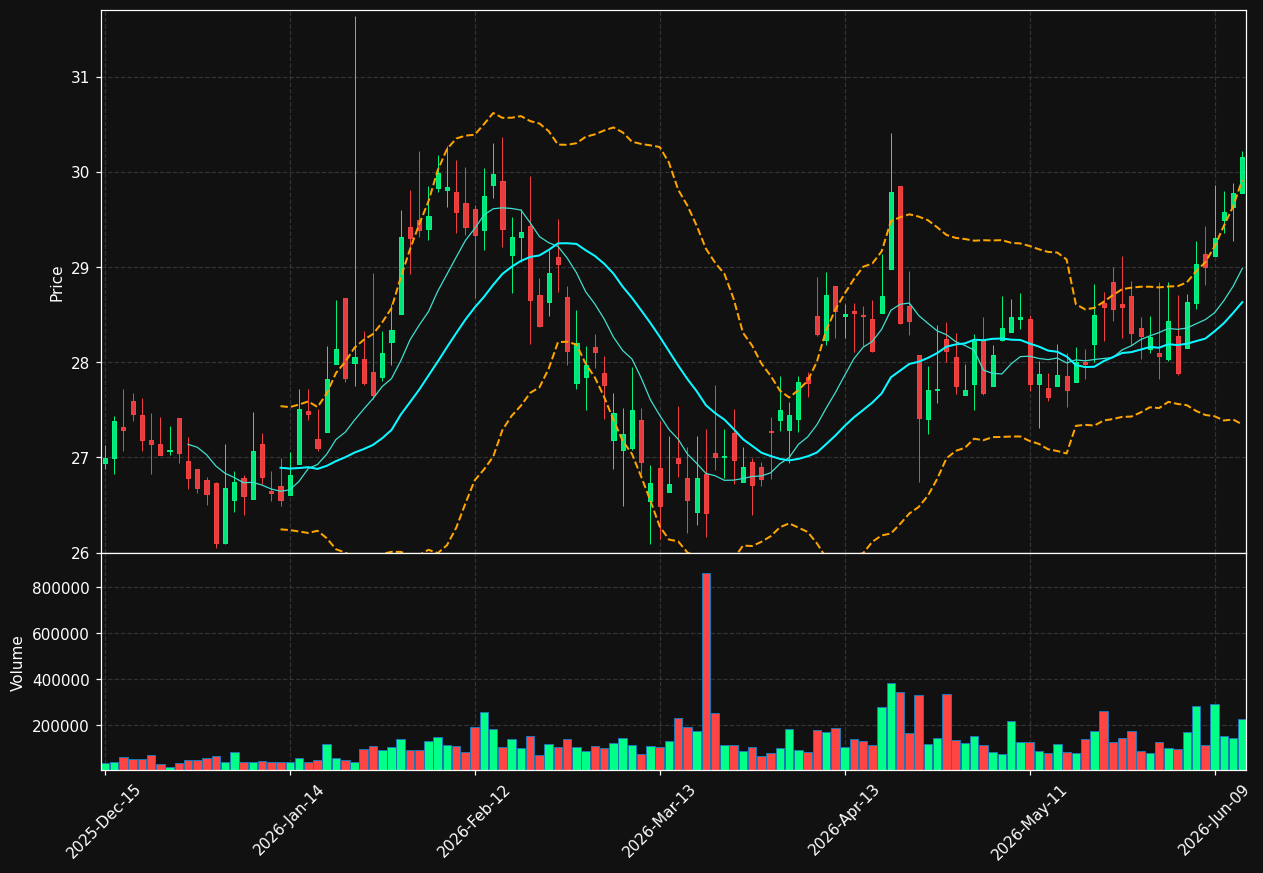Click the "Price" axis title
This screenshot has width=1263, height=873.
point(57,283)
